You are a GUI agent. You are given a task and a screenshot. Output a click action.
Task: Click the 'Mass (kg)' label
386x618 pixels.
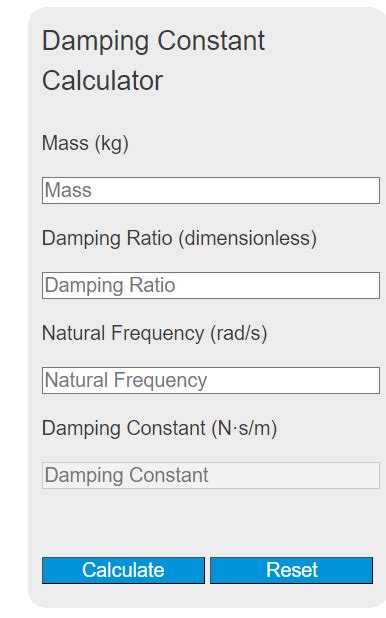85,143
